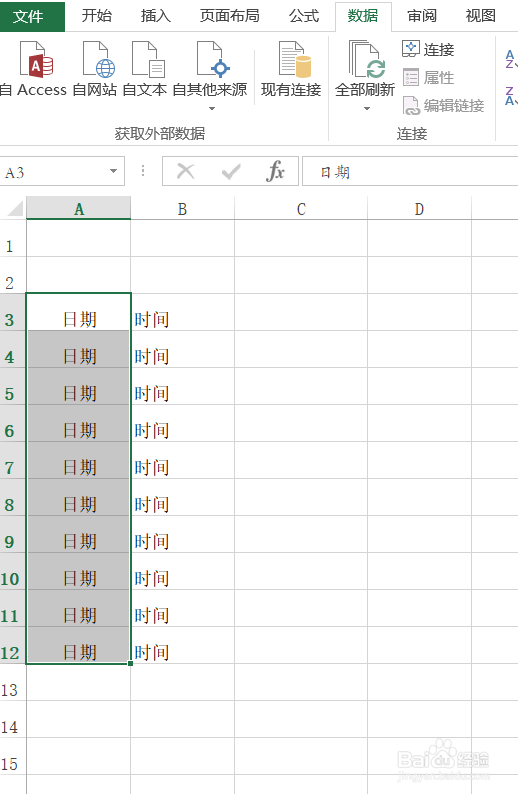Screen dimensions: 518x794
Task: Select the 数据 (Data) tab
Action: [x=363, y=16]
